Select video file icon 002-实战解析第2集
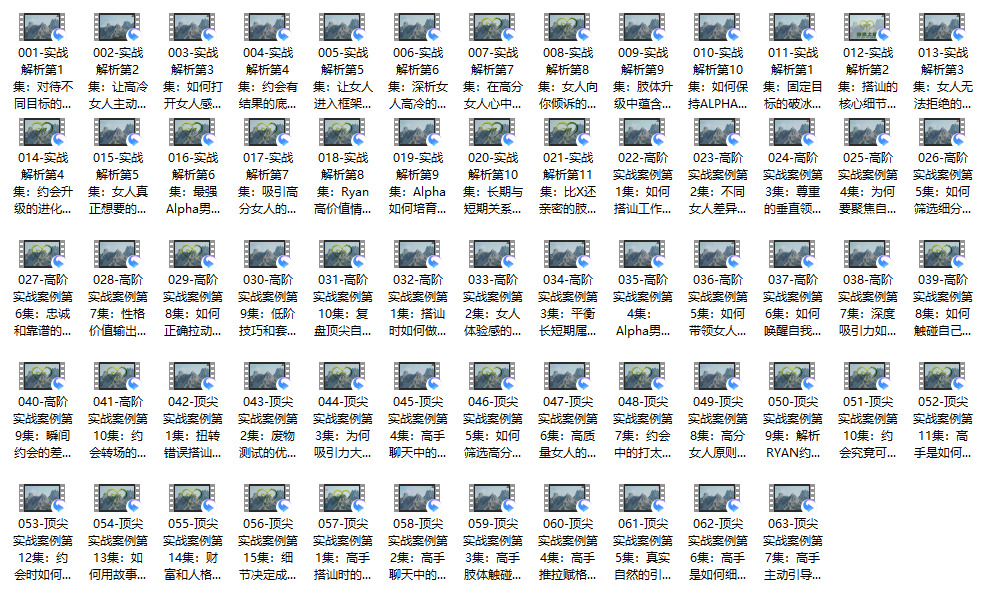This screenshot has height=596, width=981. click(x=118, y=28)
